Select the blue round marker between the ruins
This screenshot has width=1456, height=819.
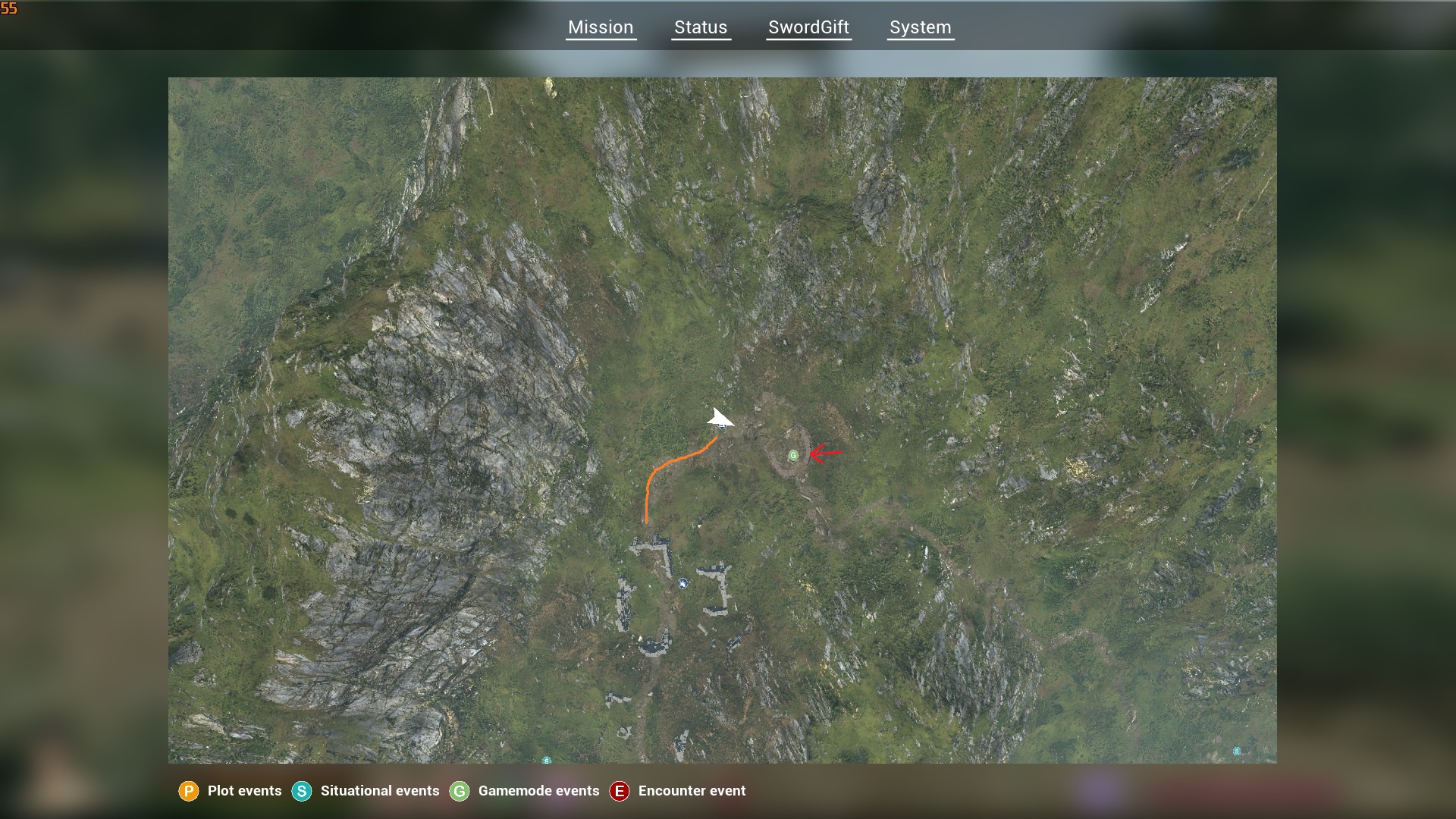coord(683,583)
